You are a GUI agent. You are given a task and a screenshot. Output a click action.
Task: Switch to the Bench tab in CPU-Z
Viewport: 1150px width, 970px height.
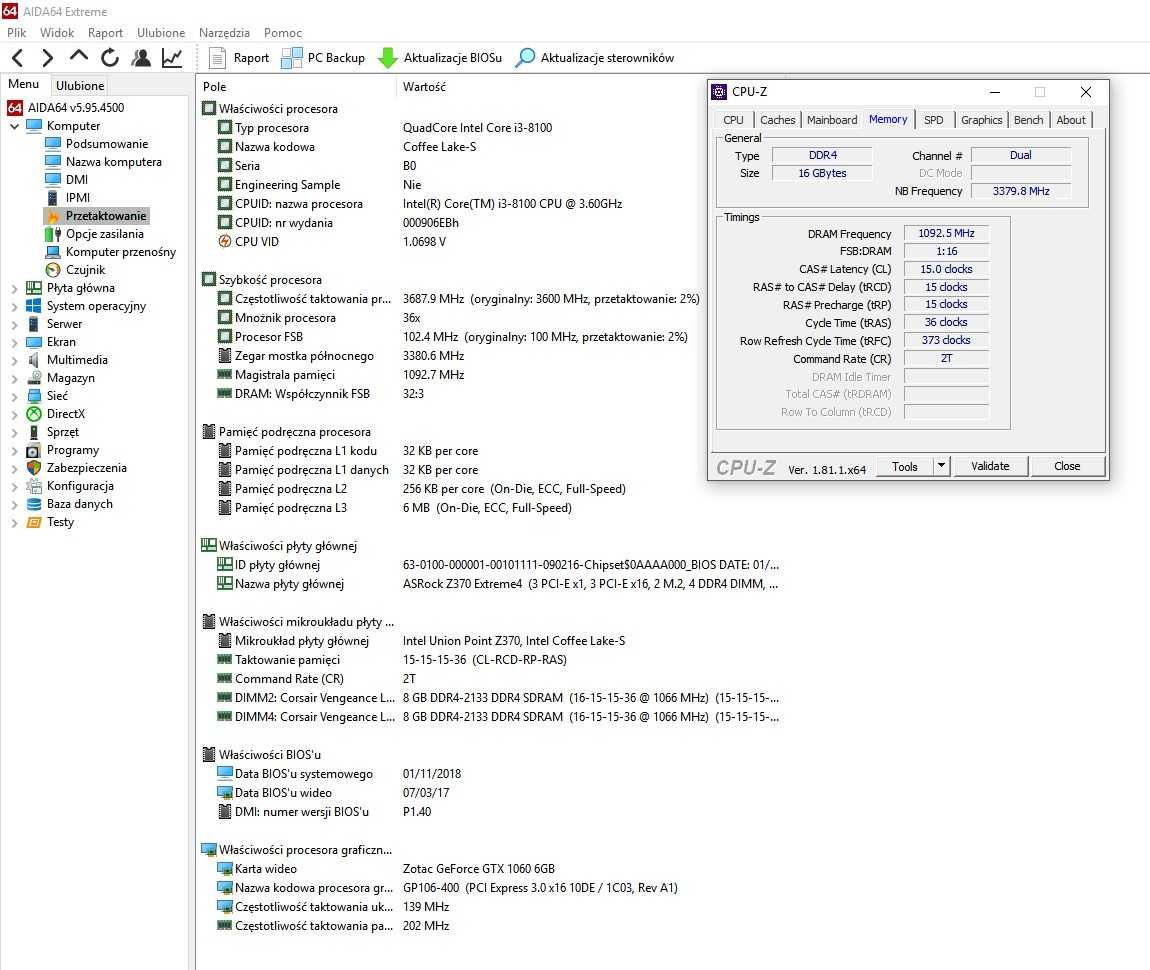point(1028,120)
